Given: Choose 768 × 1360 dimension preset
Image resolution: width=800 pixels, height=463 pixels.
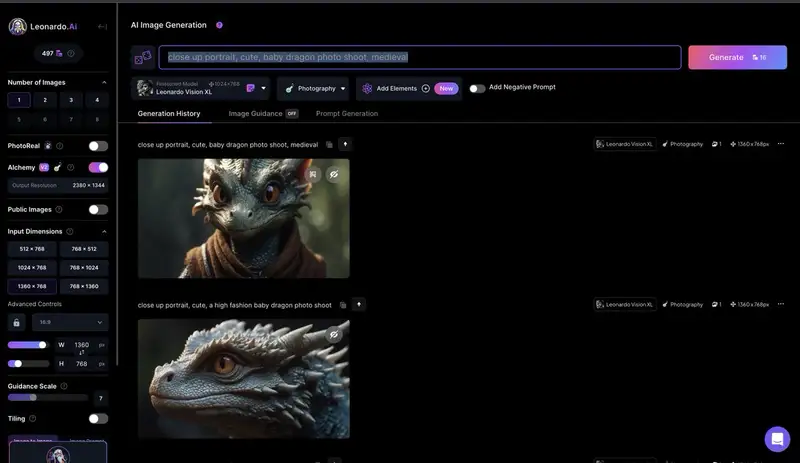Looking at the screenshot, I should (84, 286).
